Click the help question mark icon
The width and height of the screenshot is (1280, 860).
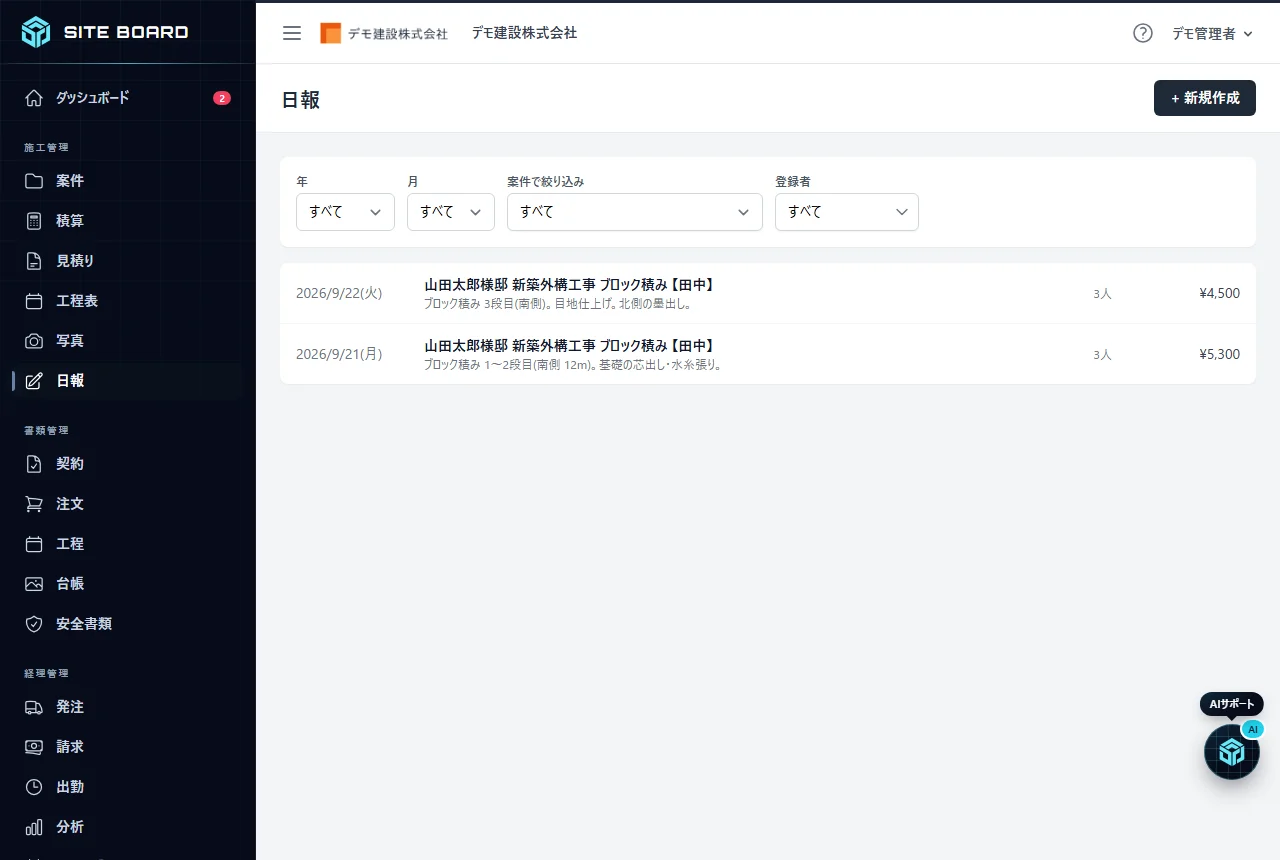pos(1143,33)
